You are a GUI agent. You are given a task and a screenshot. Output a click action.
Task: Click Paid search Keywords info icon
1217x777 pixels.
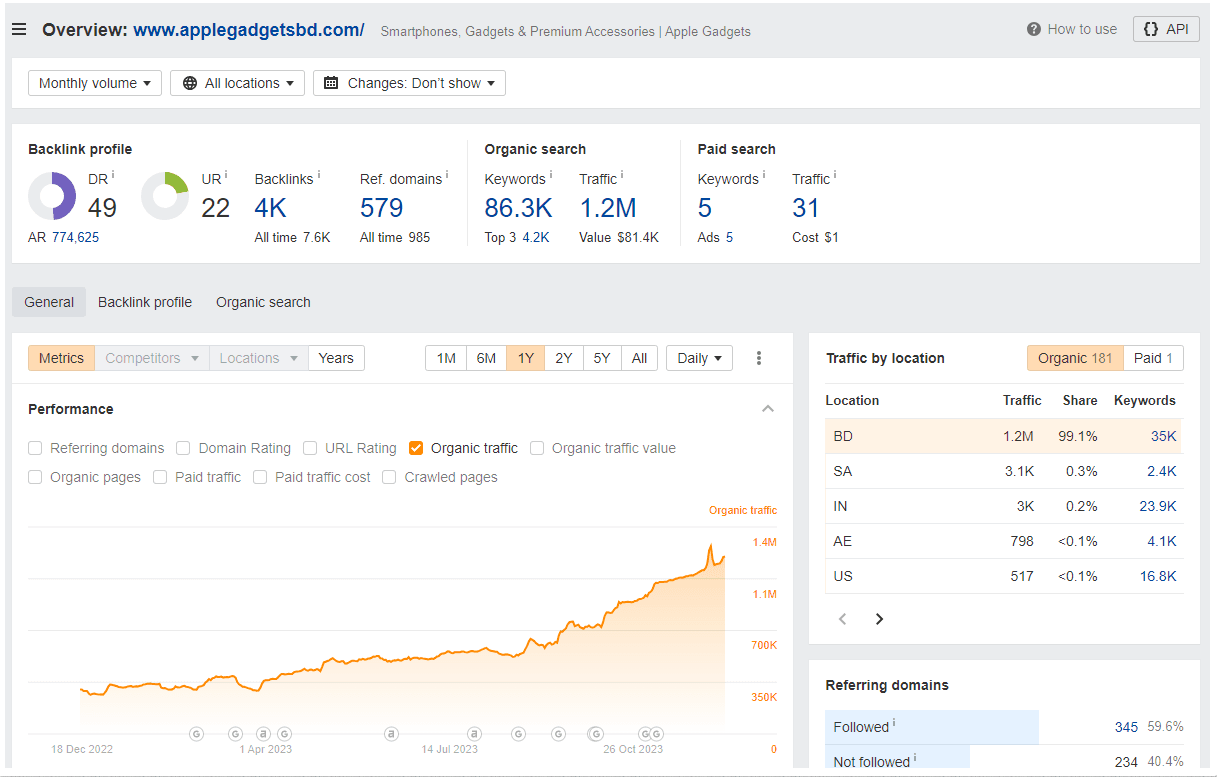764,175
